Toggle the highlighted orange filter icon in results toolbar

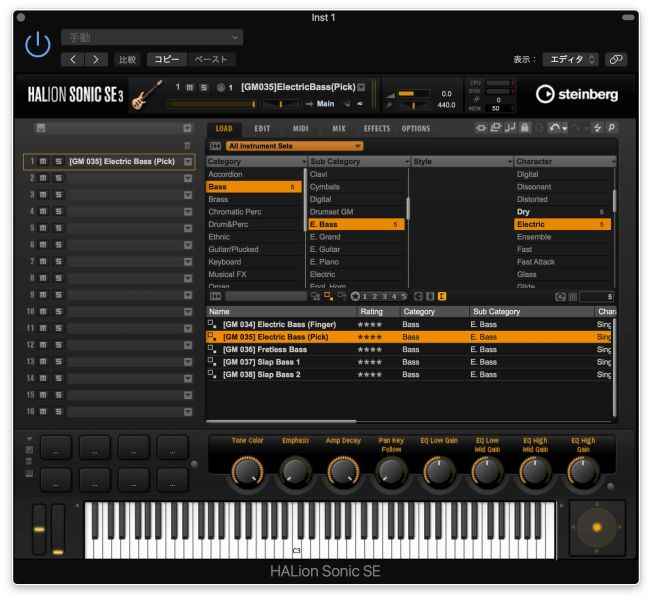(x=442, y=296)
